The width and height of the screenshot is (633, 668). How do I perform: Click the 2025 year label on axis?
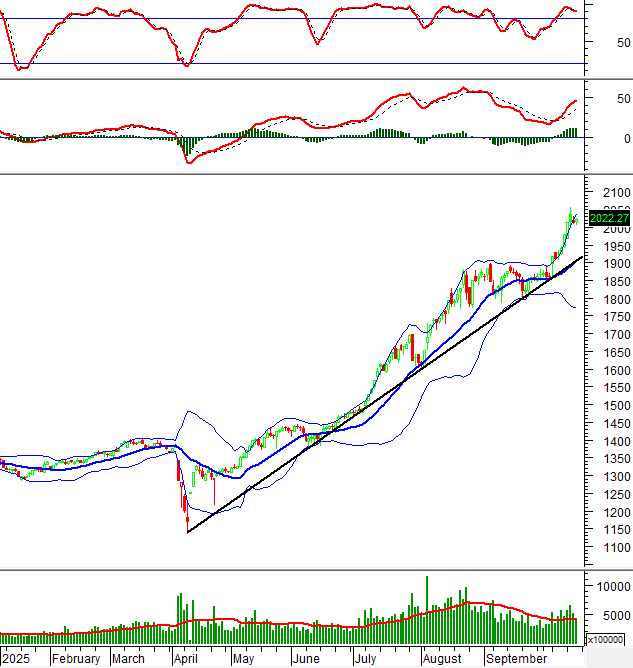tap(17, 659)
